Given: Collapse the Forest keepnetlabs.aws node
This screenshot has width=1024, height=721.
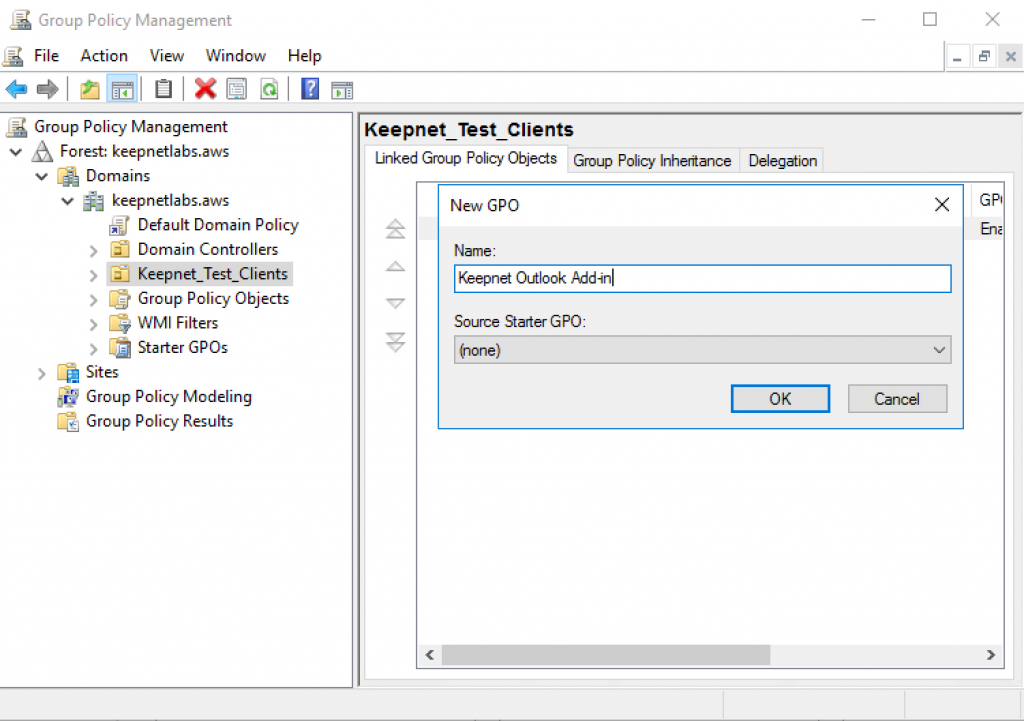Looking at the screenshot, I should point(16,152).
